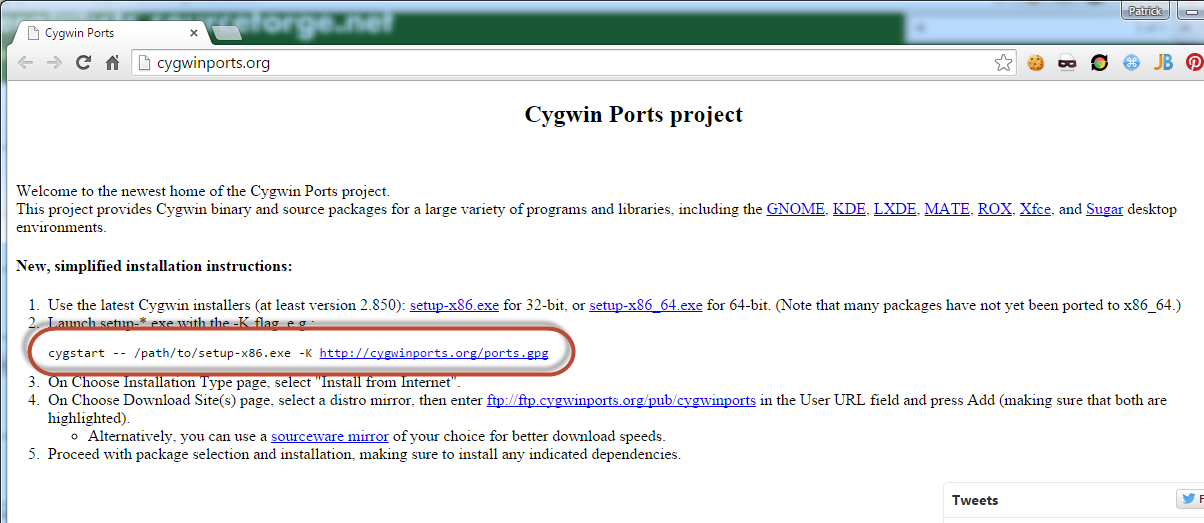
Task: Download setup-x86.exe 32-bit installer link
Action: click(454, 305)
